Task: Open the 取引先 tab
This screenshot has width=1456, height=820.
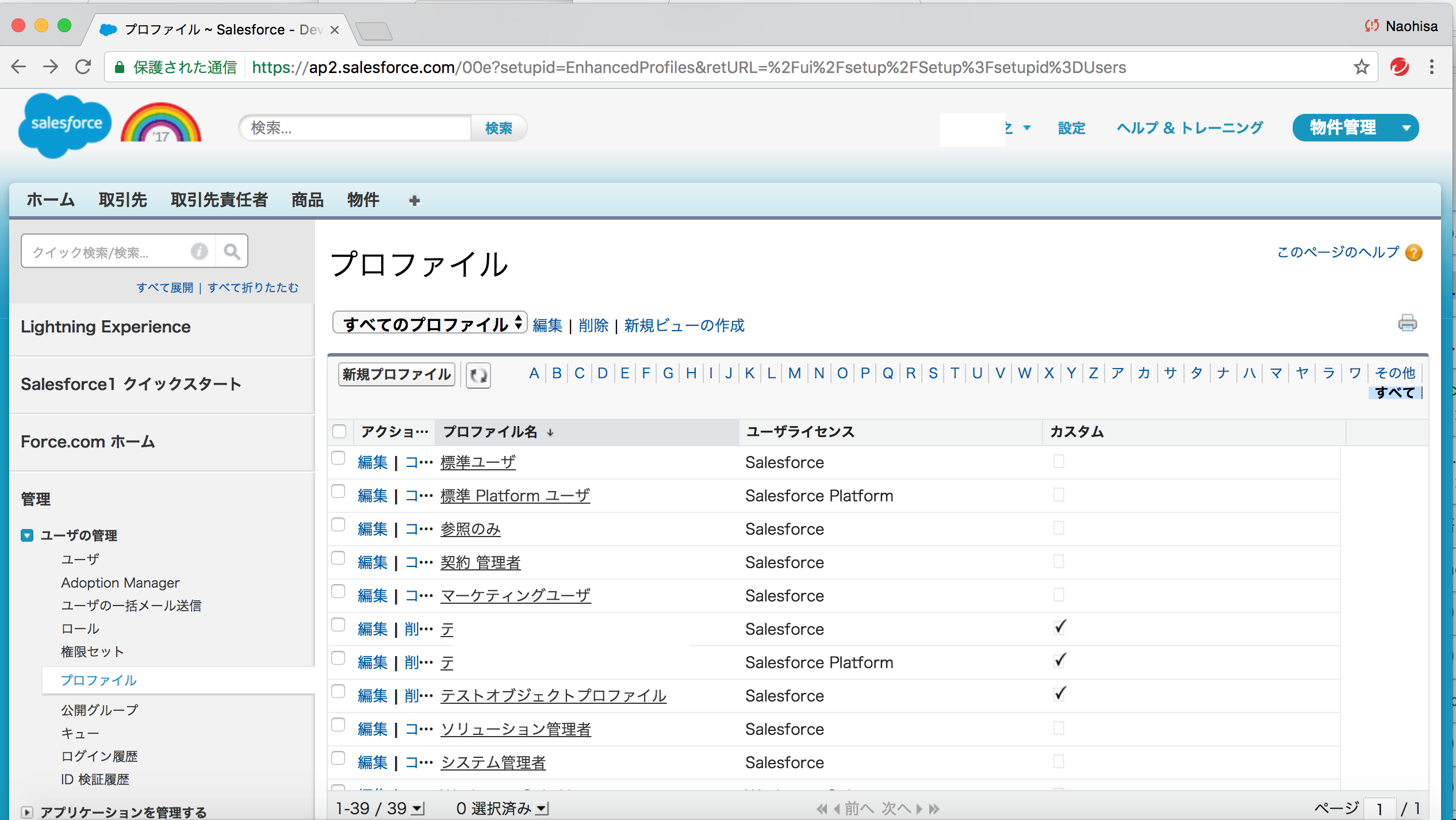Action: point(123,200)
